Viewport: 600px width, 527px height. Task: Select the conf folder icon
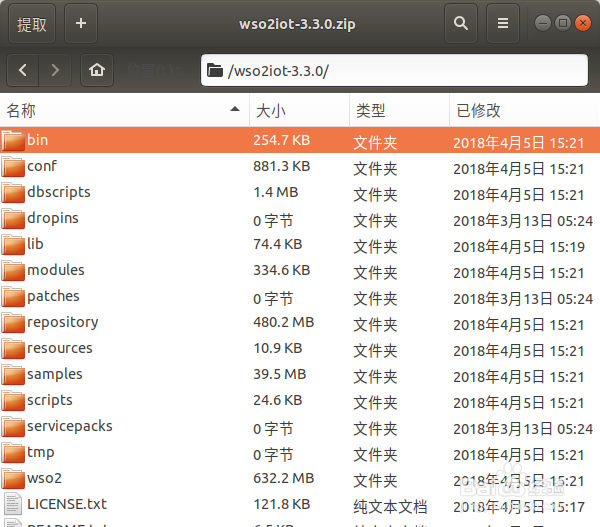(13, 166)
